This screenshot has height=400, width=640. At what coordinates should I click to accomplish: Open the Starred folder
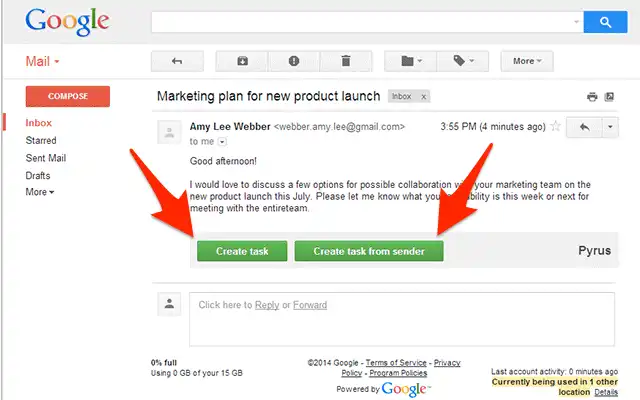(41, 140)
